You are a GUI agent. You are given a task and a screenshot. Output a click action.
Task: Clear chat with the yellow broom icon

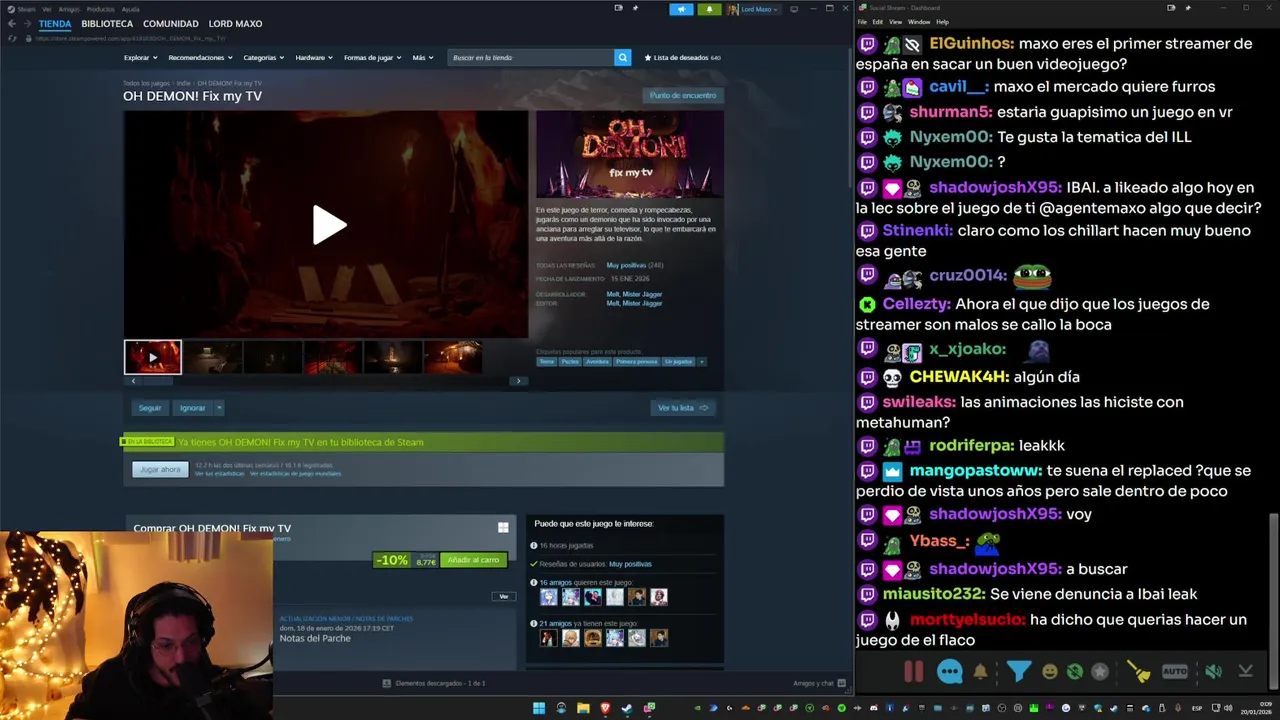(x=1138, y=672)
